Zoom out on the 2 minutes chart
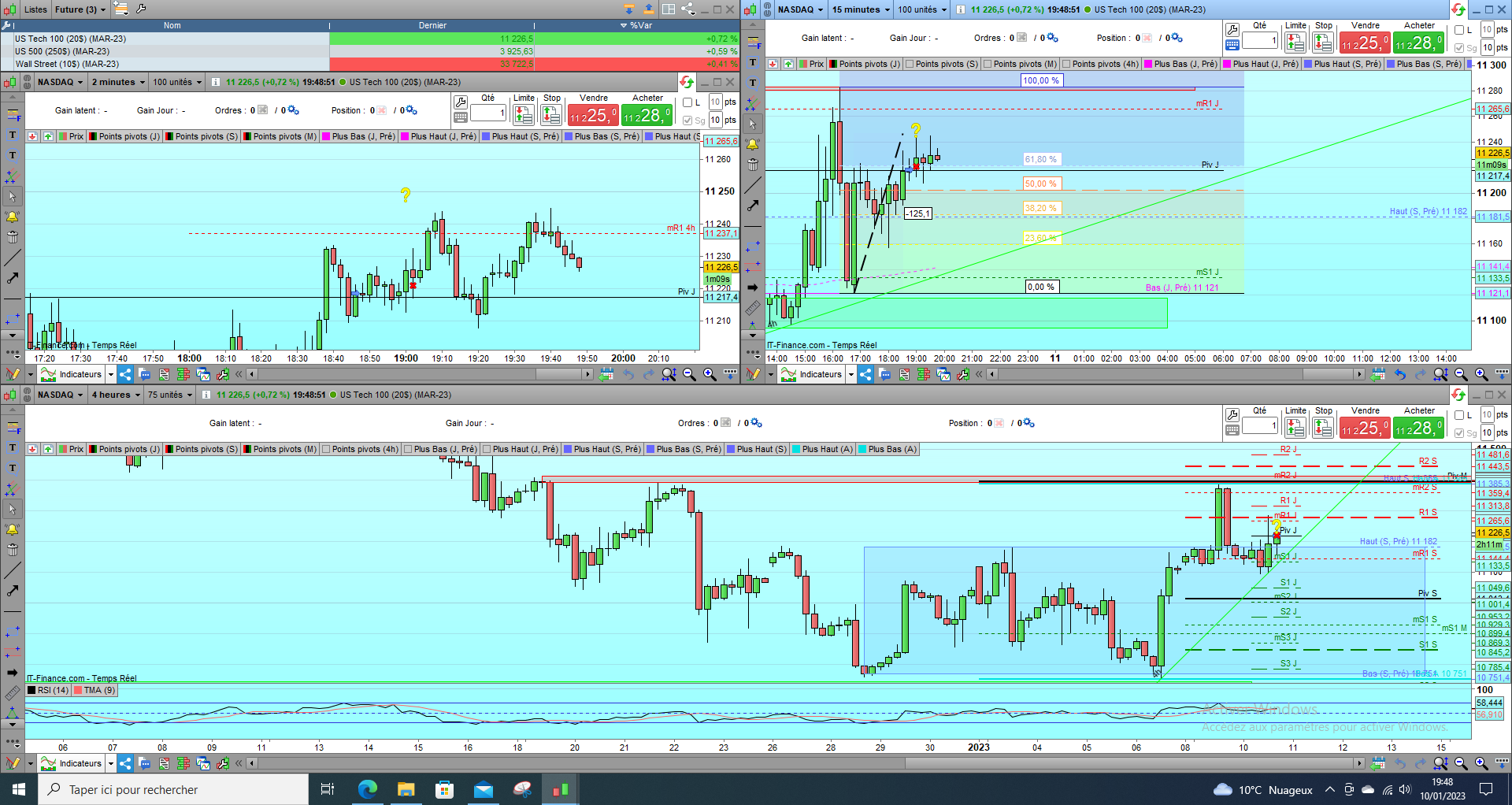The height and width of the screenshot is (805, 1512). pyautogui.click(x=689, y=374)
